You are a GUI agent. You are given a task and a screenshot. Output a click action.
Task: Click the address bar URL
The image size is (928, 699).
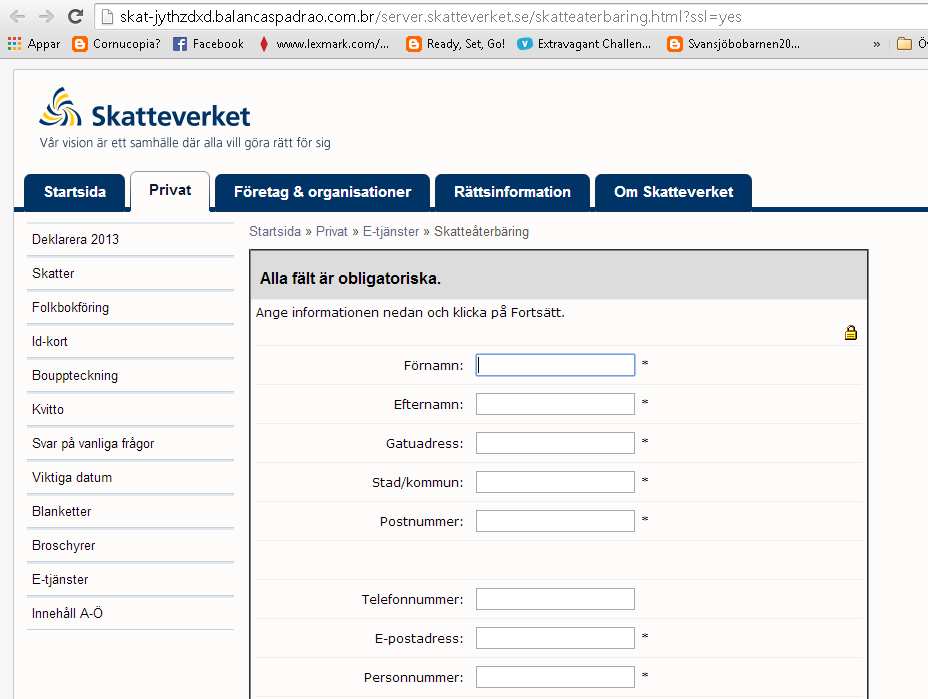point(430,17)
